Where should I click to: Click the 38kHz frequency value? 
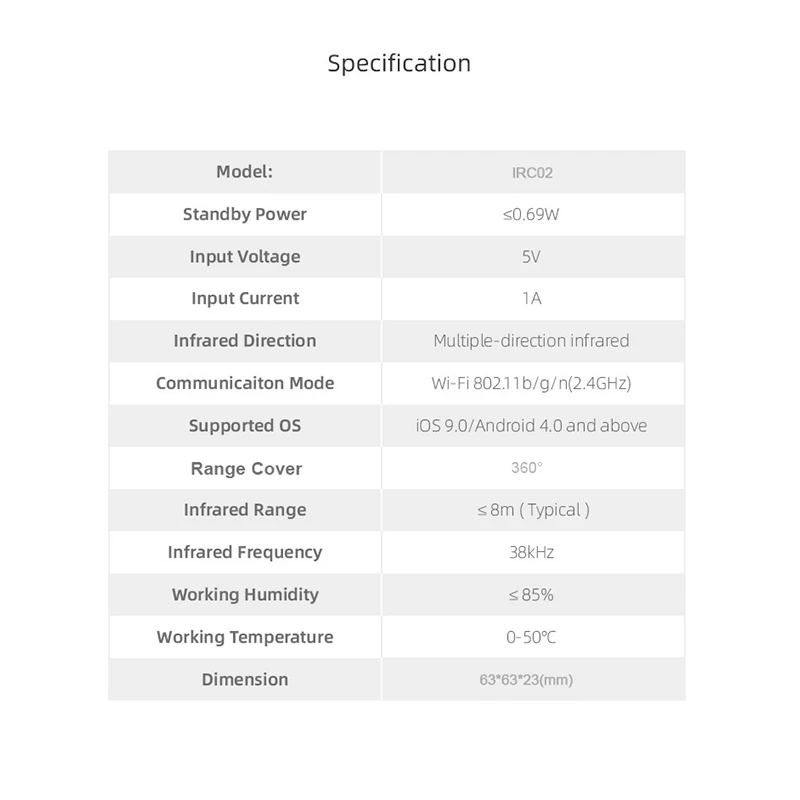[531, 552]
